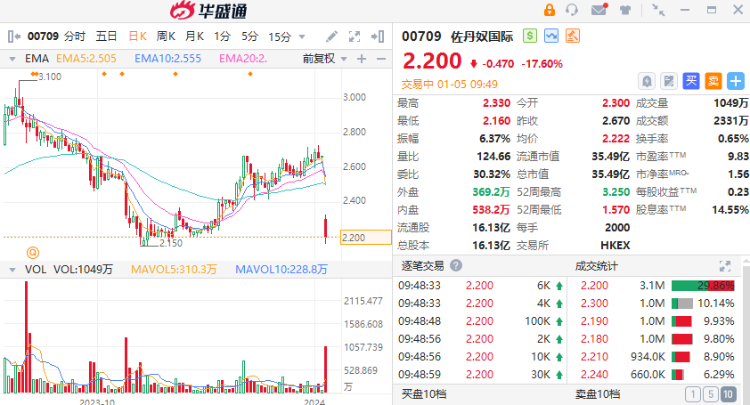Expand the EMA indicator dropdown
Screen dimensions: 750x405
12,59
